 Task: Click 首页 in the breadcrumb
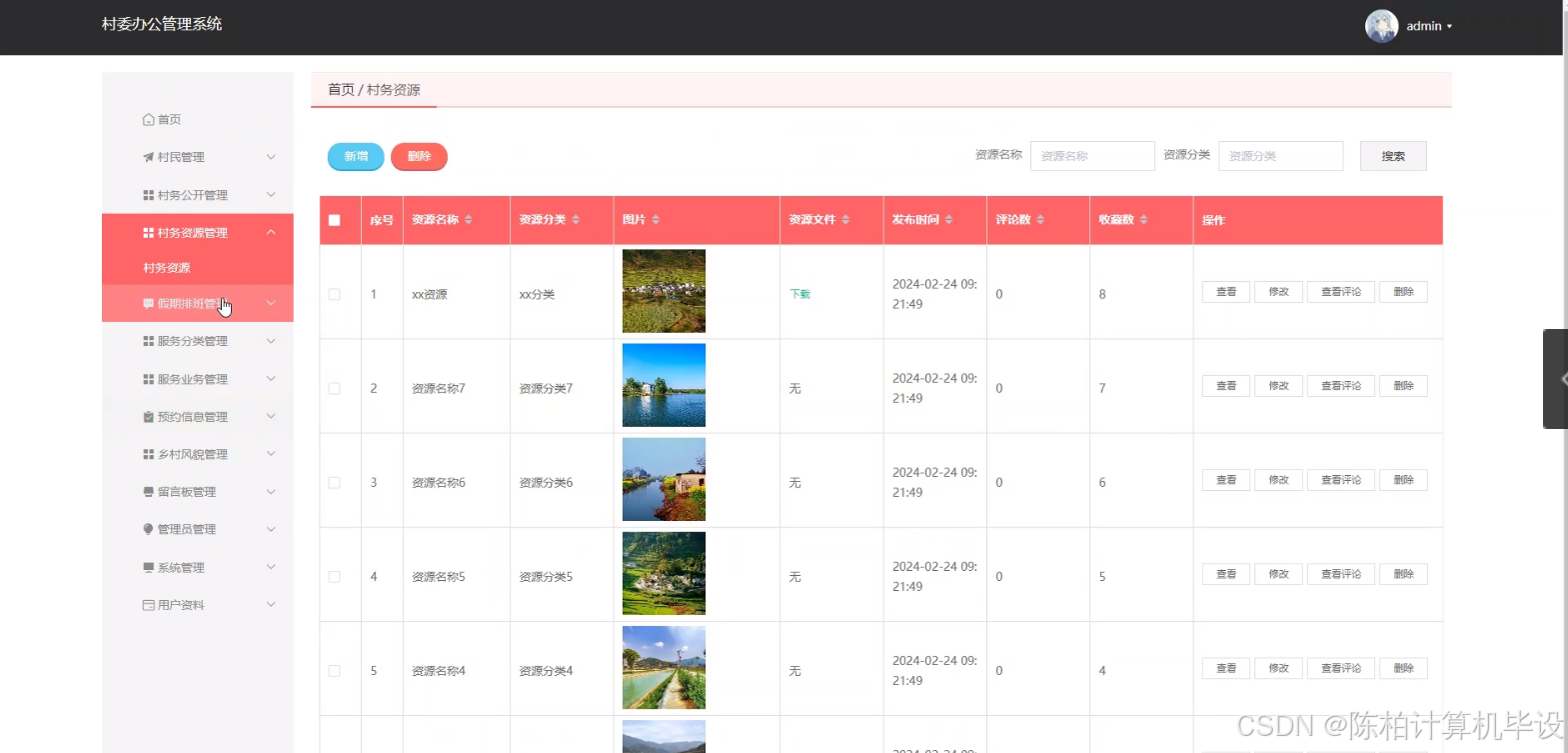pyautogui.click(x=341, y=90)
